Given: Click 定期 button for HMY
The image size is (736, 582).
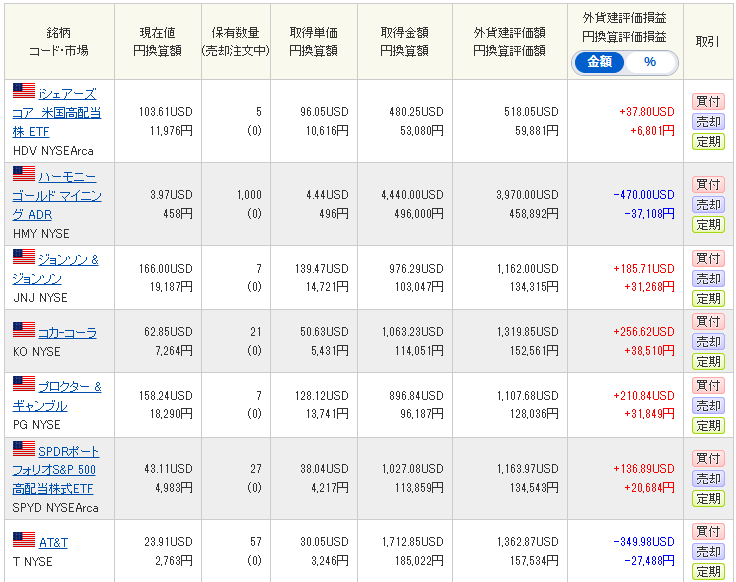Looking at the screenshot, I should point(708,224).
